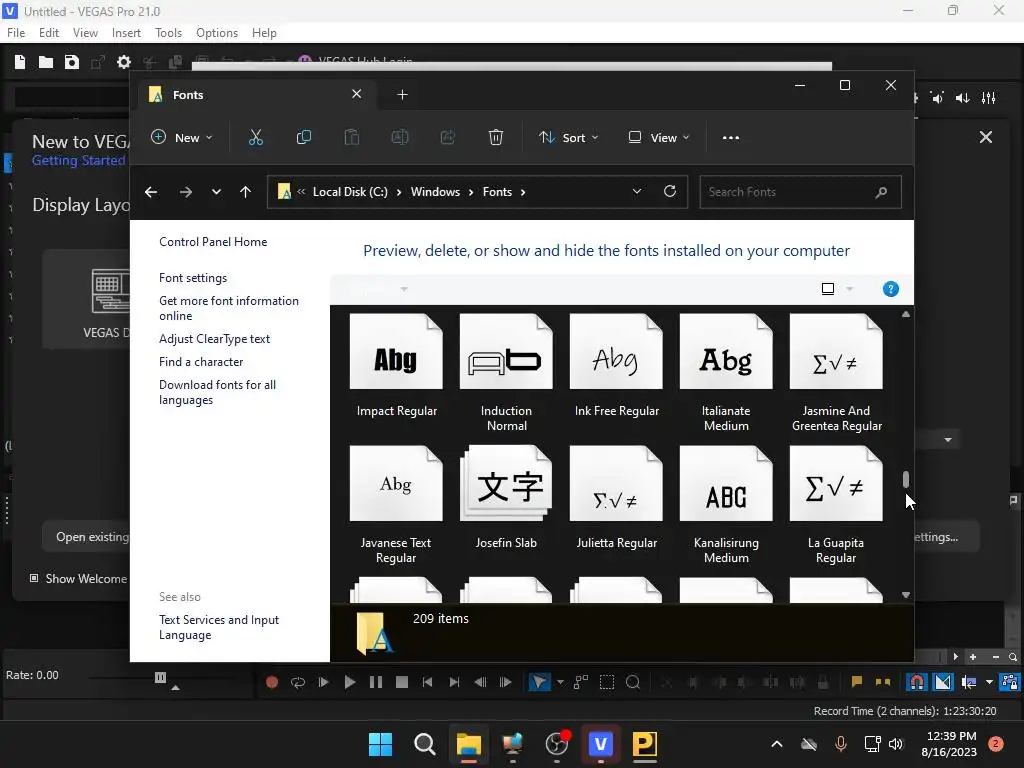Open project Properties gear icon in VEGAS
The height and width of the screenshot is (768, 1024).
[123, 62]
